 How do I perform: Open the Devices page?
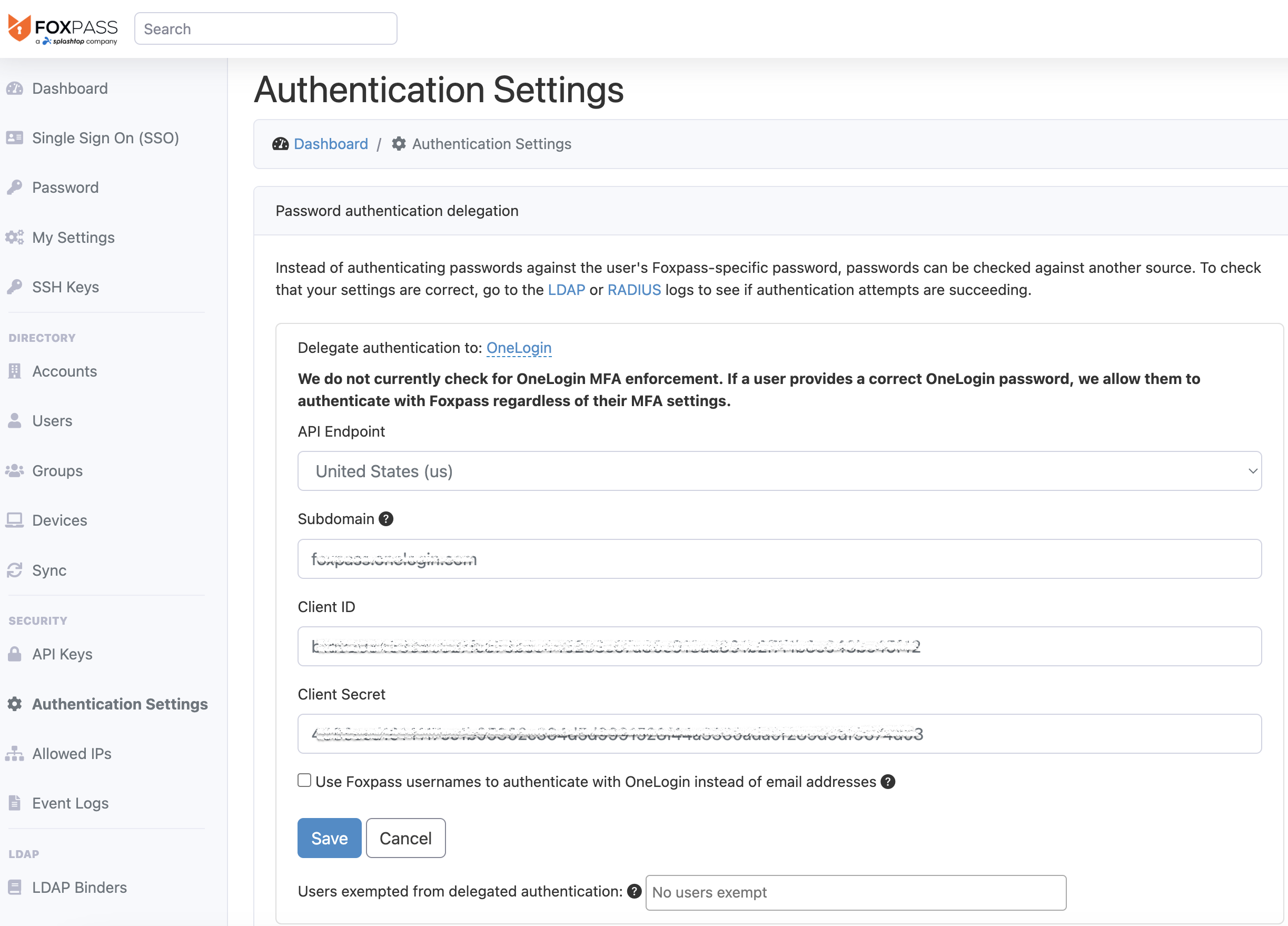(59, 520)
